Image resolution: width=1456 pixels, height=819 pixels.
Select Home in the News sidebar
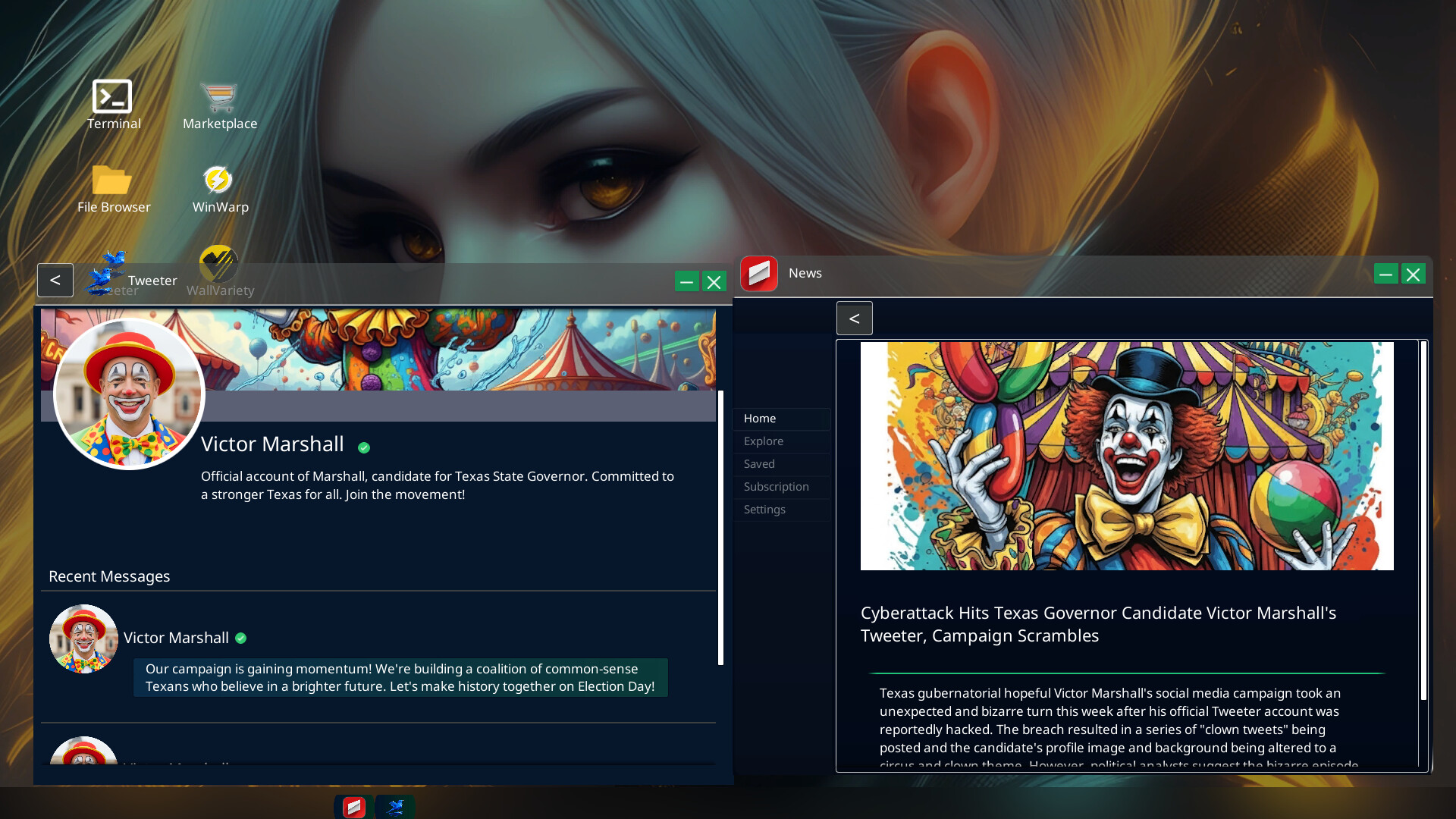tap(760, 418)
